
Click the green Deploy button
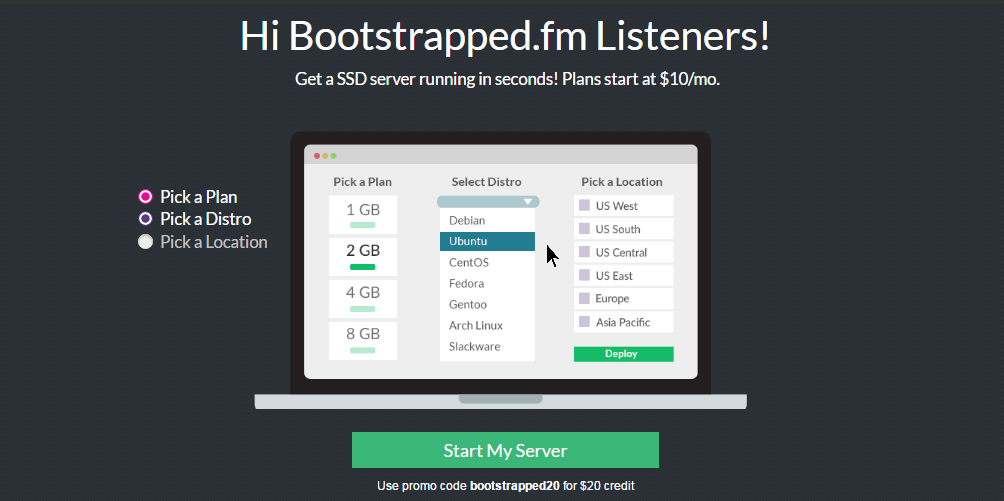[x=624, y=354]
